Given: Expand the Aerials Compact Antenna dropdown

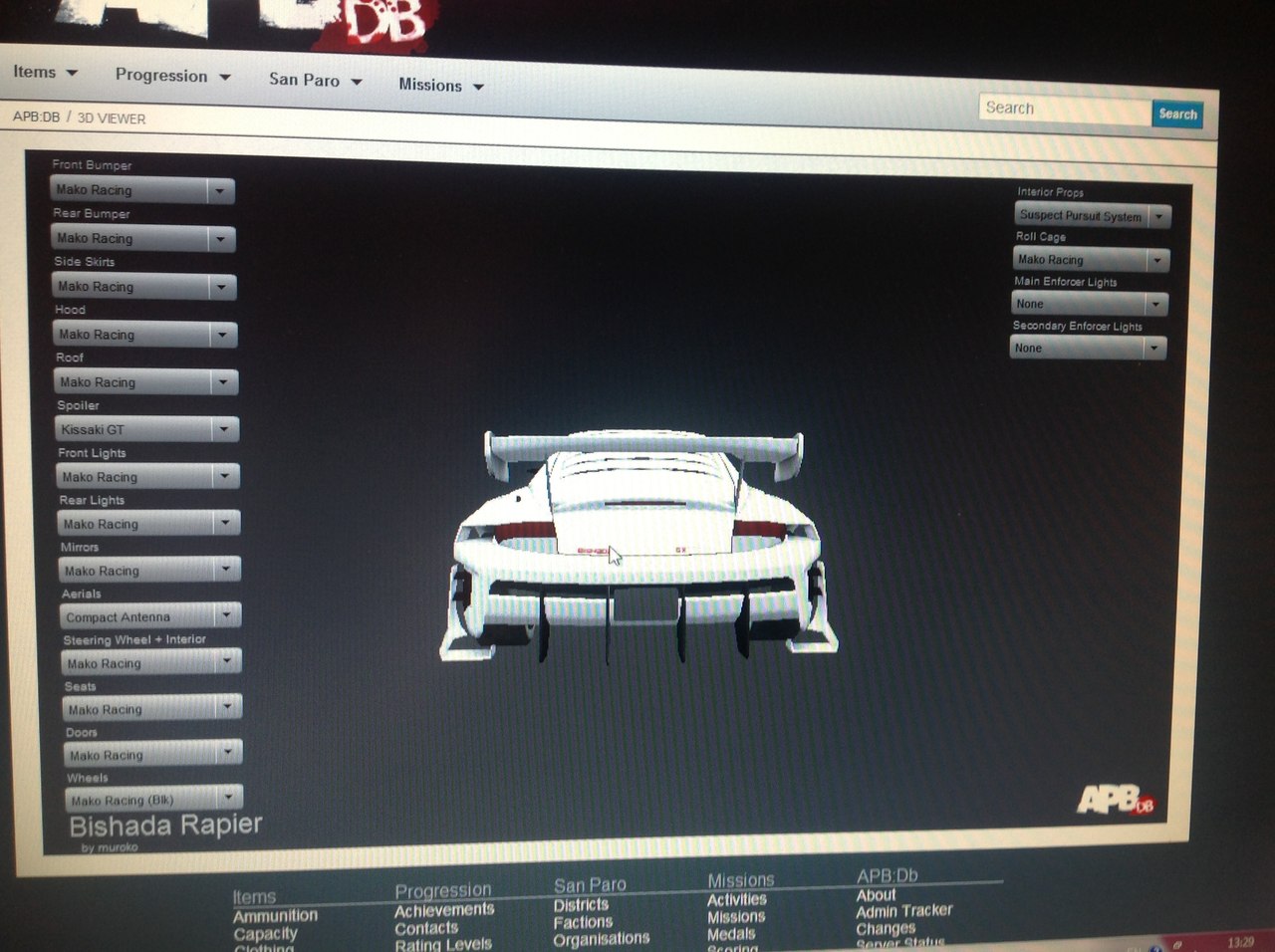Looking at the screenshot, I should pyautogui.click(x=149, y=617).
